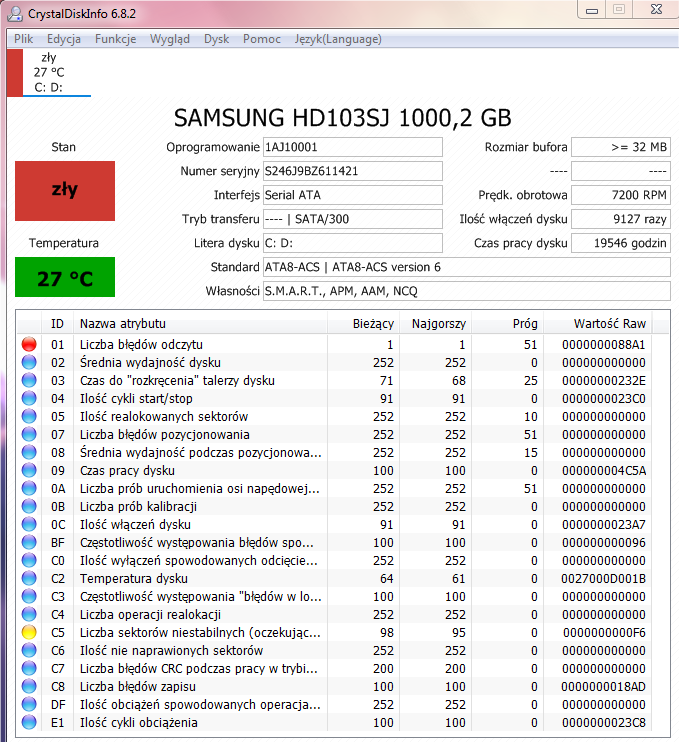Click the blue status icon for attribute 07
Screen dimensions: 679x742
coord(29,434)
